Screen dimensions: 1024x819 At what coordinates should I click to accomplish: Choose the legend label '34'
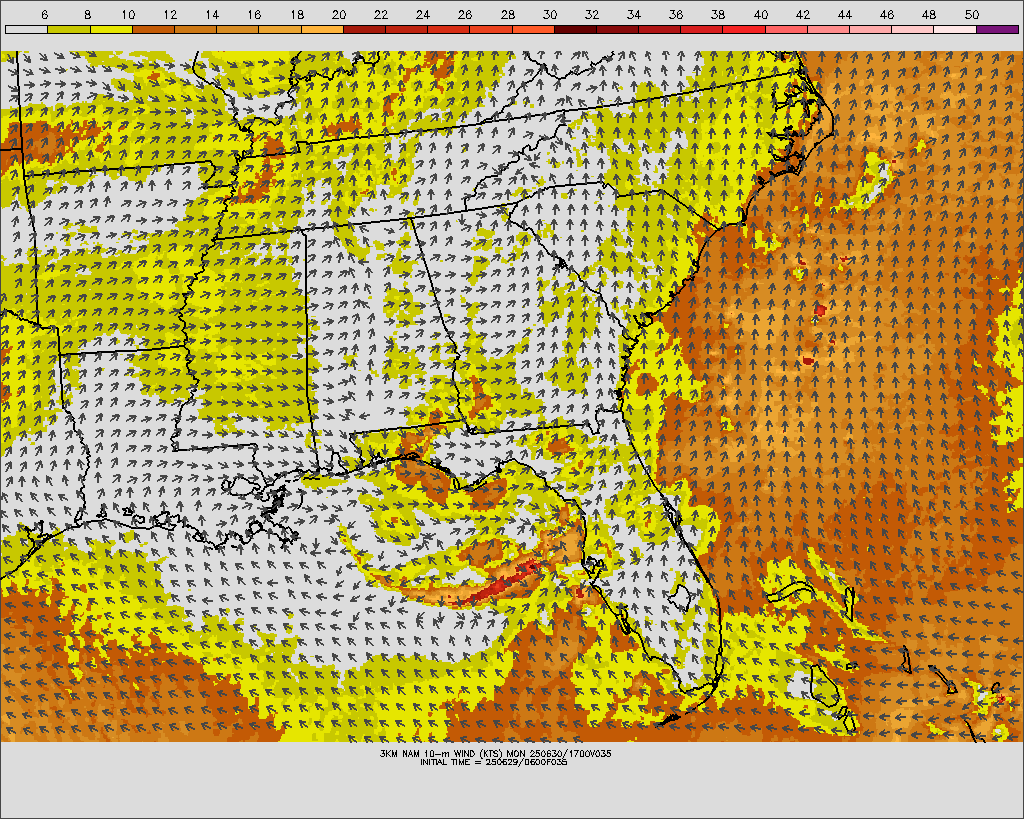(633, 14)
